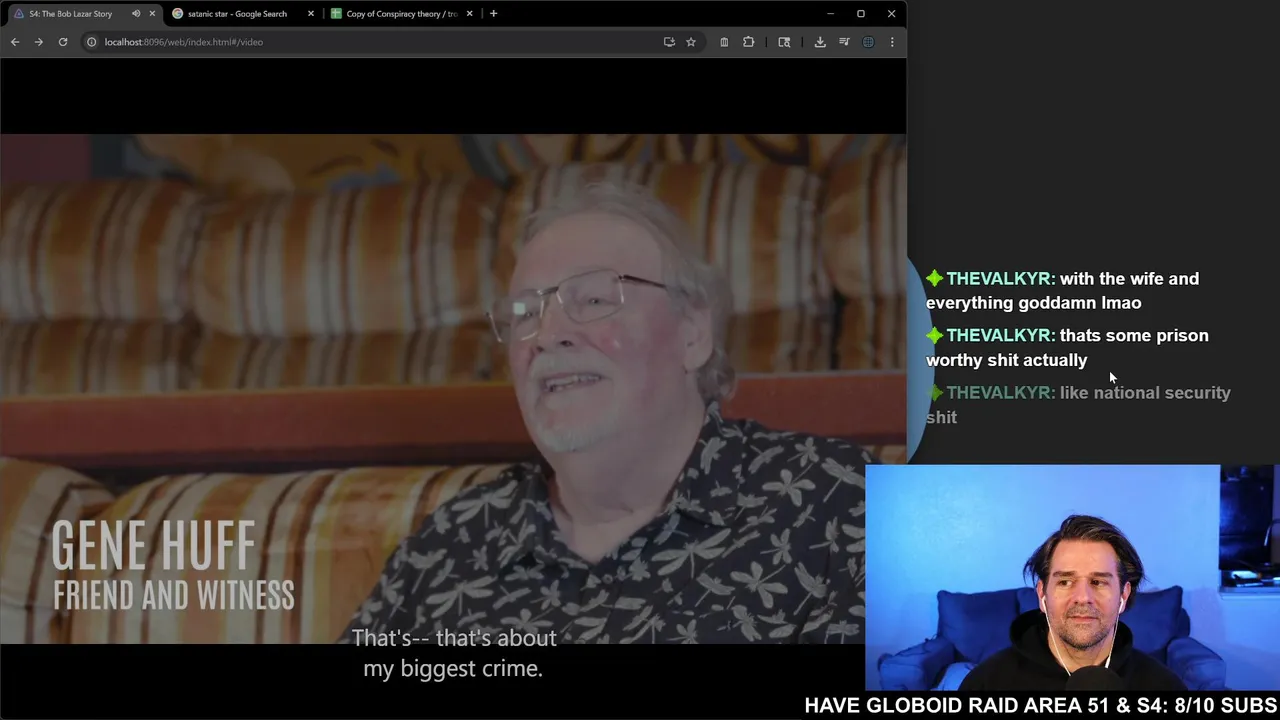The image size is (1280, 720).
Task: Click the subtitle 'my biggest crime.'
Action: (453, 669)
